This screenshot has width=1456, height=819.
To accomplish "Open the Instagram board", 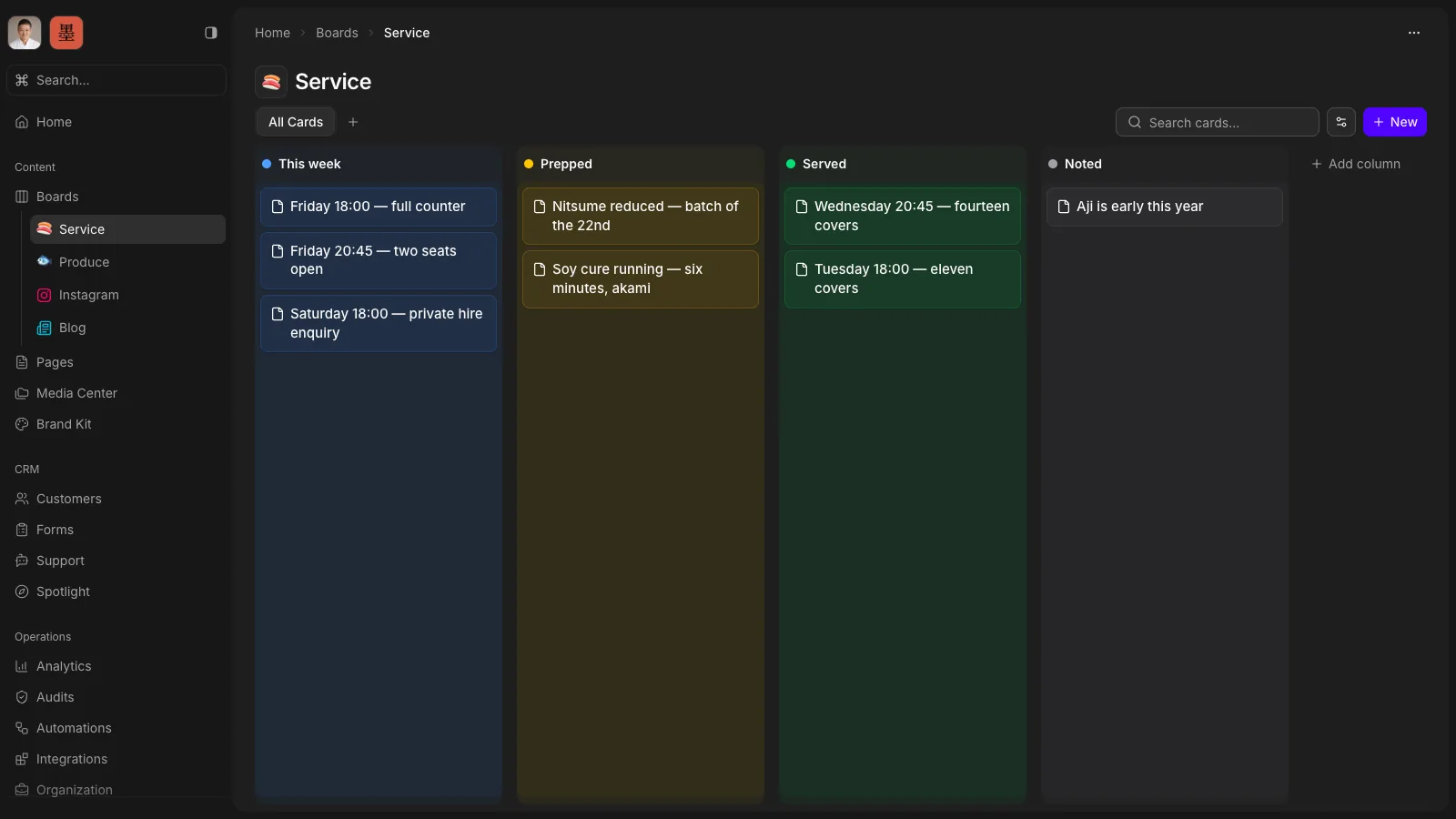I will point(127,295).
